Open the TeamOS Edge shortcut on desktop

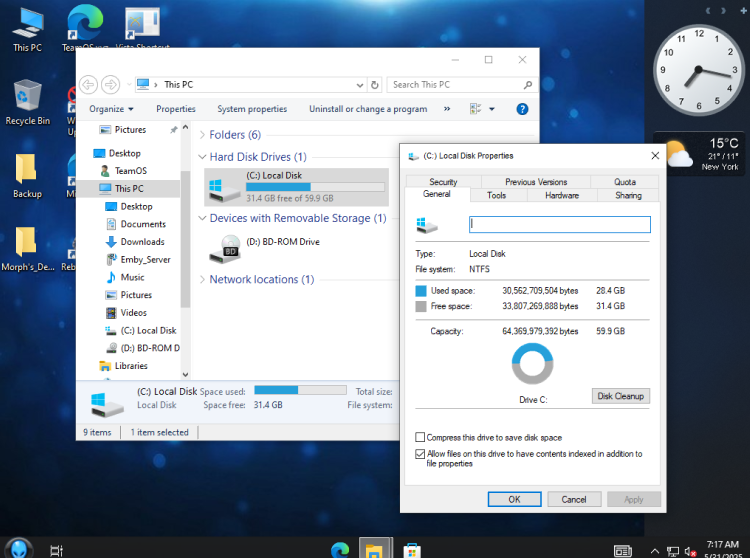[85, 29]
